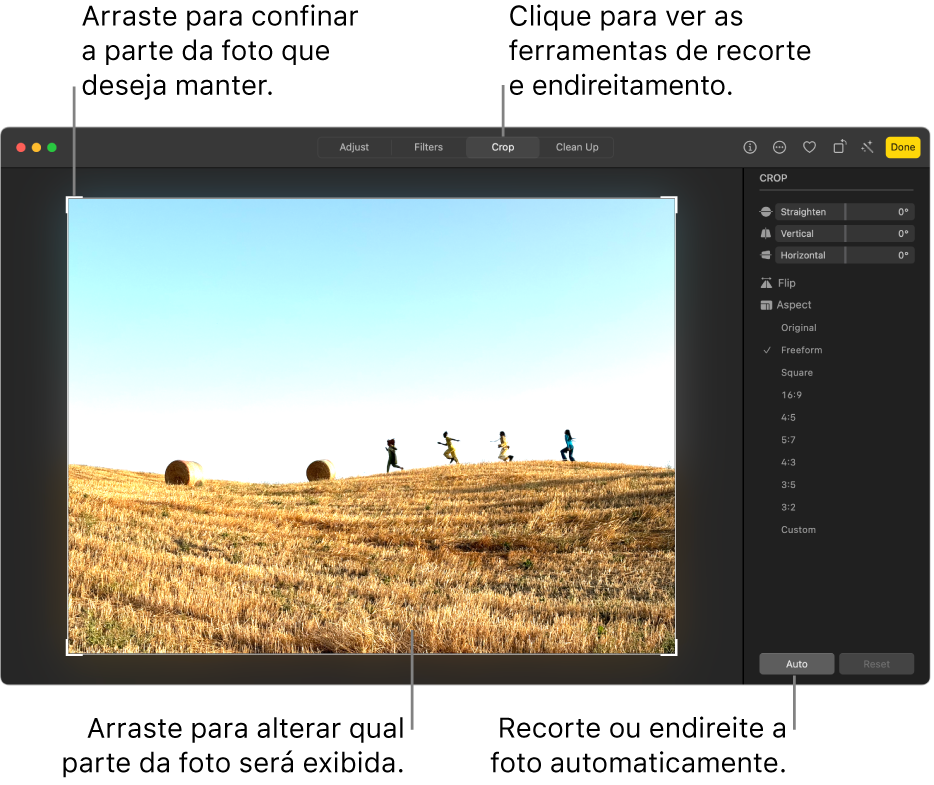Image resolution: width=934 pixels, height=785 pixels.
Task: Select the Square aspect ratio
Action: tap(798, 372)
